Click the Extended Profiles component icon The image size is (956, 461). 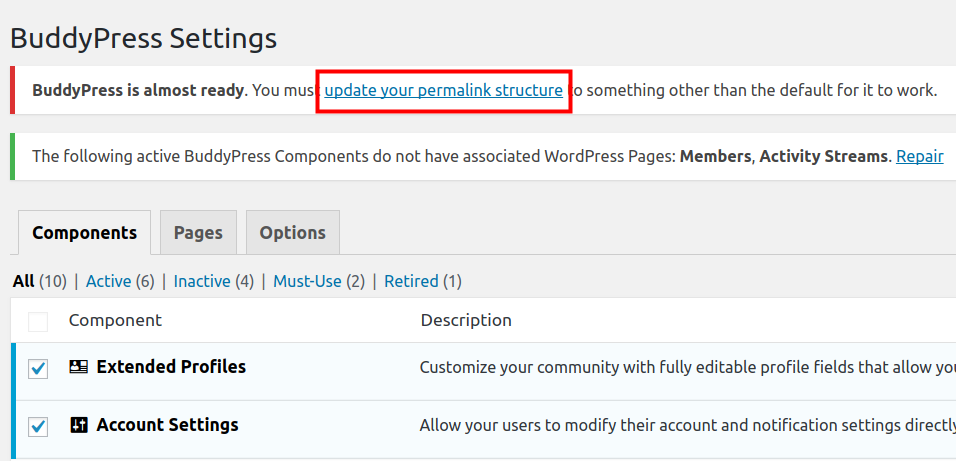78,367
